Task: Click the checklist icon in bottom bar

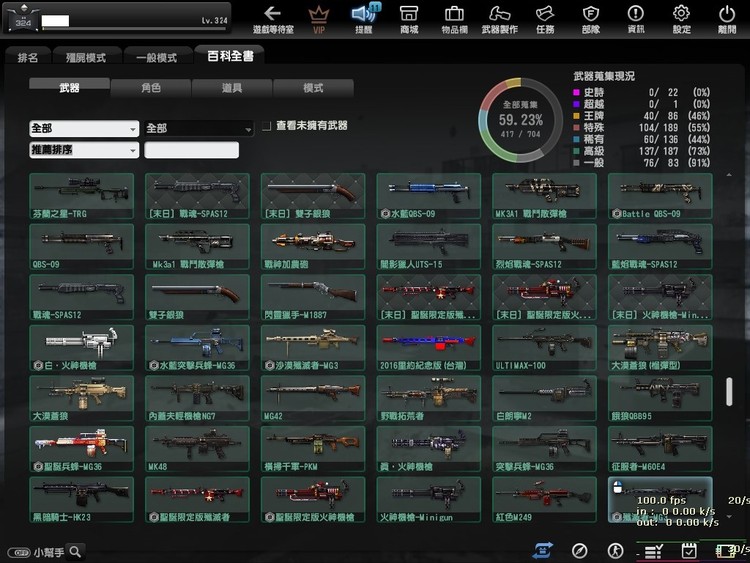Action: [653, 552]
